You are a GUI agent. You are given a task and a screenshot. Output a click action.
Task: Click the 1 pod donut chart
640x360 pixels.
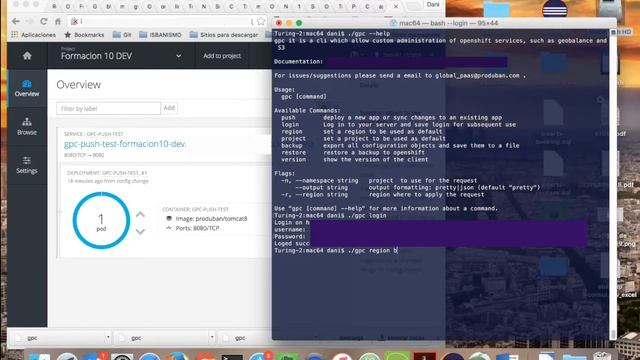click(101, 220)
